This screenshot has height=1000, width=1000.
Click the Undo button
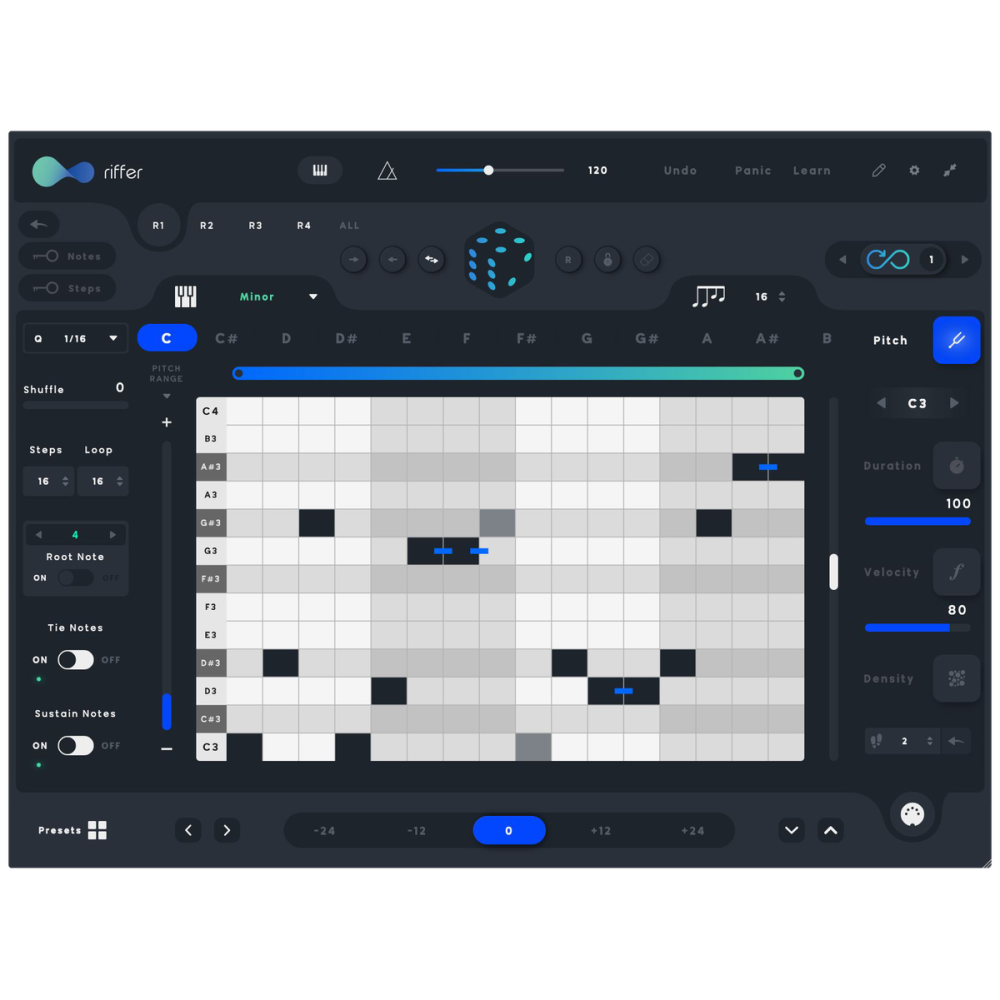(x=680, y=171)
